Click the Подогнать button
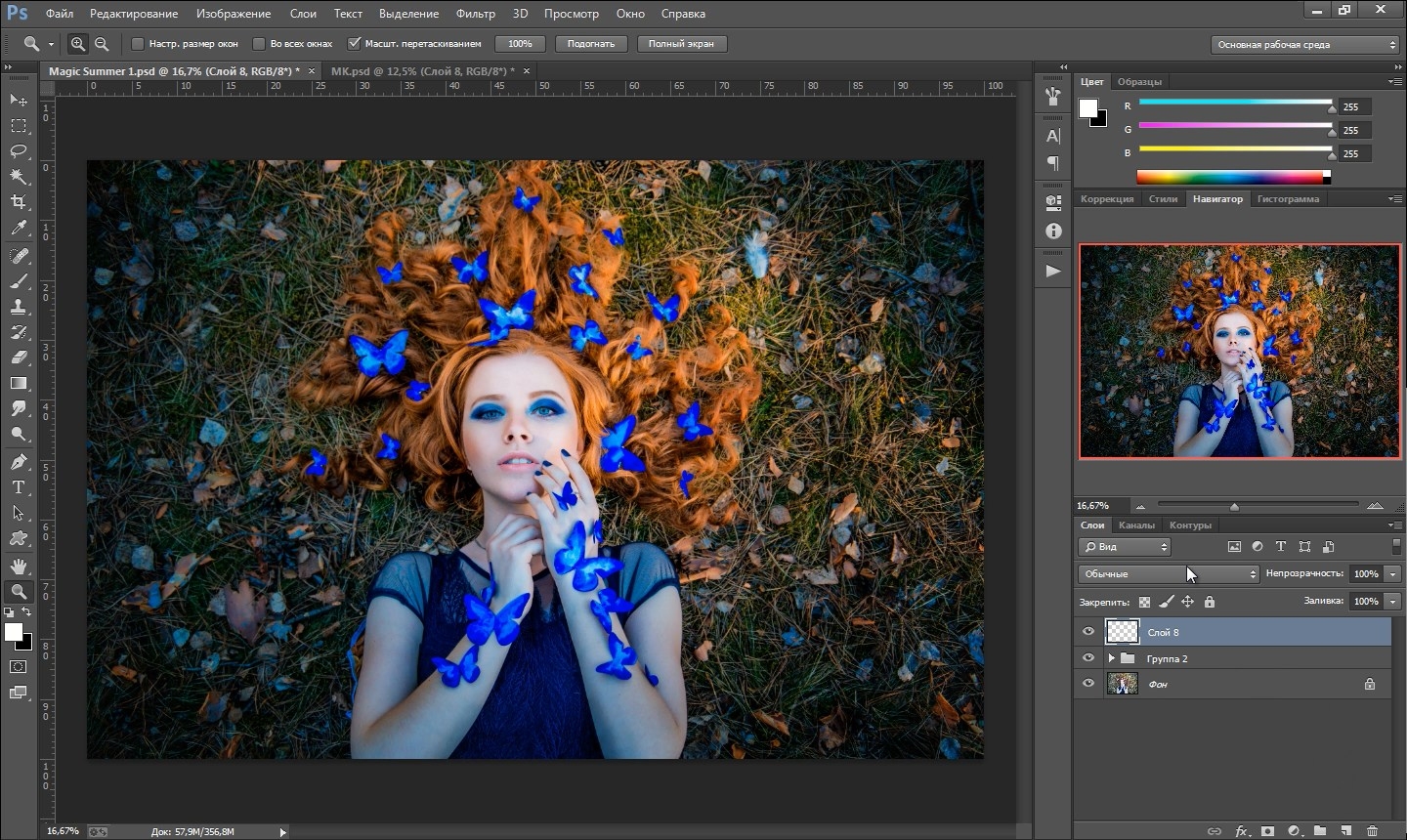The width and height of the screenshot is (1407, 840). tap(591, 44)
